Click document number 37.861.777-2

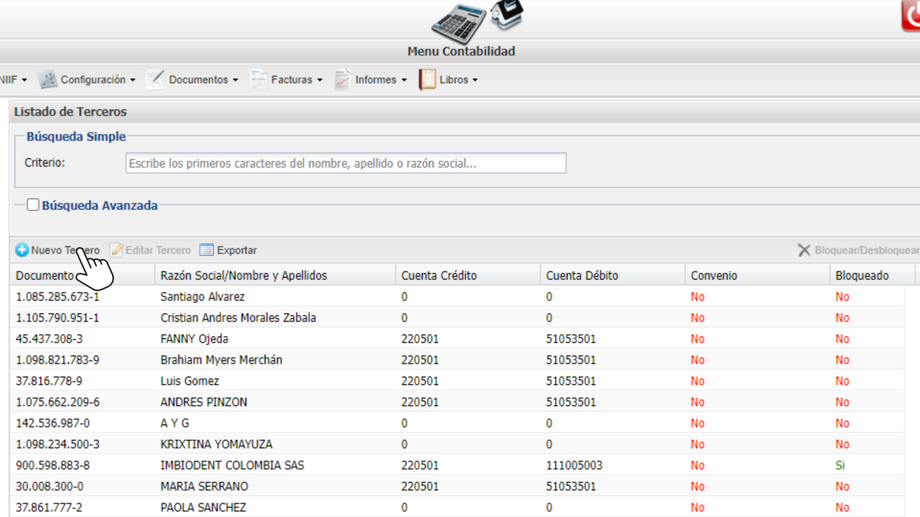pos(49,508)
